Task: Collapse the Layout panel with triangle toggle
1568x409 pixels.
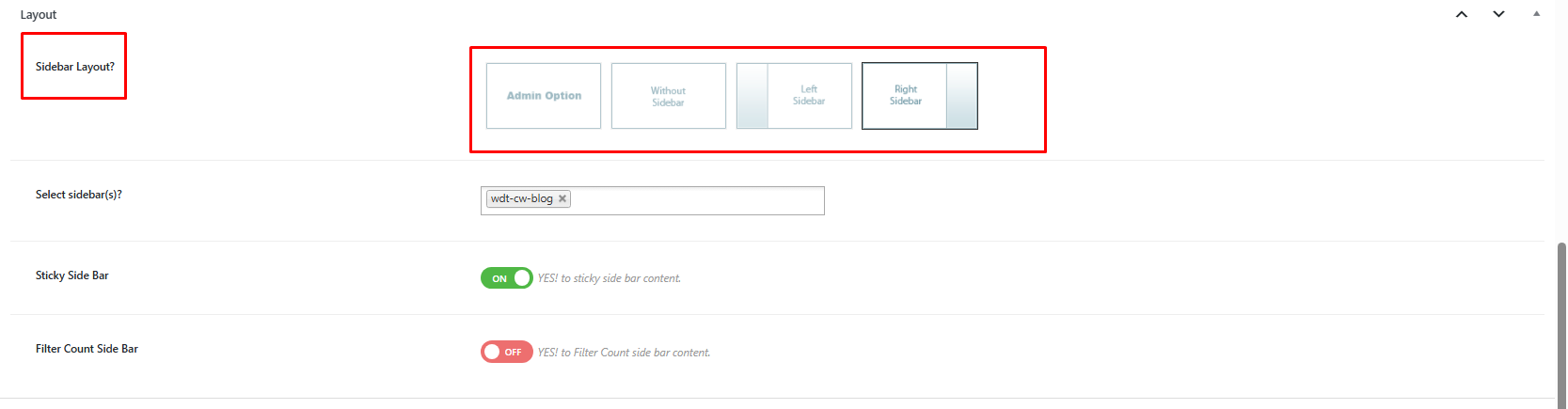Action: tap(1536, 14)
